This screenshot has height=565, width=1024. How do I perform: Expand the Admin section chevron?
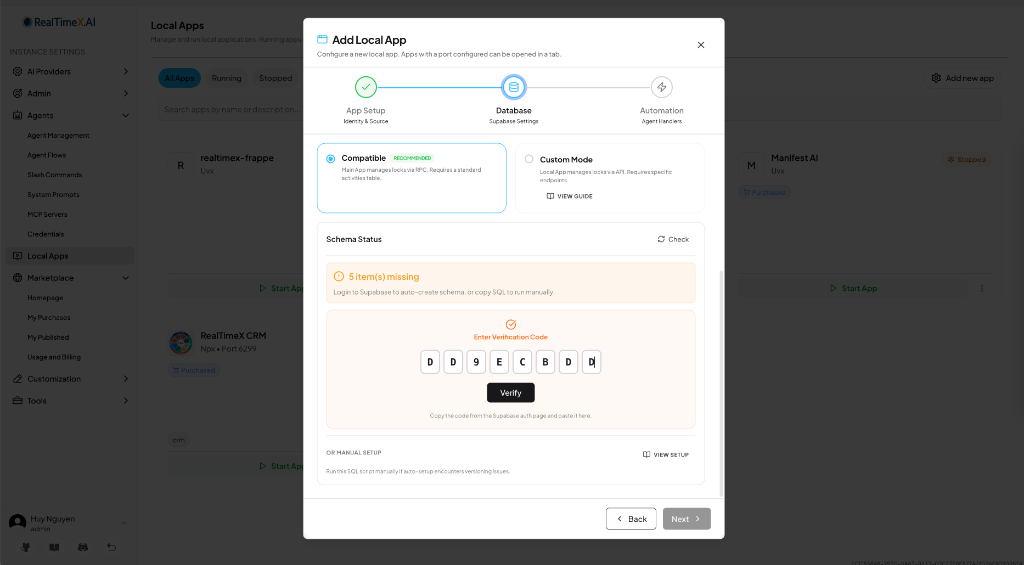coord(126,93)
